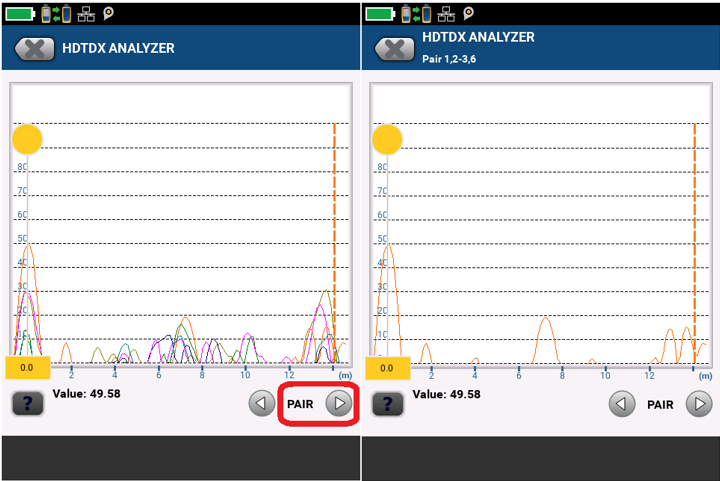Tap the yellow talk icon in right status bar
The image size is (720, 481).
pyautogui.click(x=470, y=14)
